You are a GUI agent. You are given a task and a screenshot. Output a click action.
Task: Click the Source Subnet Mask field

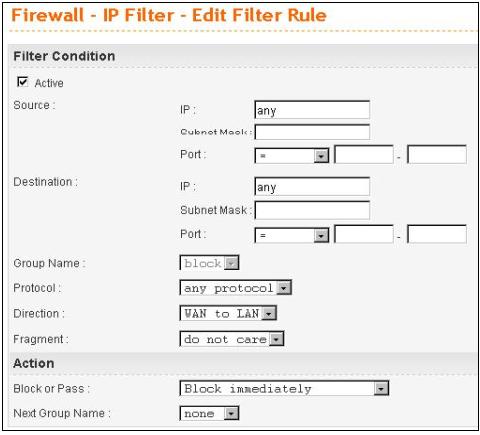pos(312,132)
